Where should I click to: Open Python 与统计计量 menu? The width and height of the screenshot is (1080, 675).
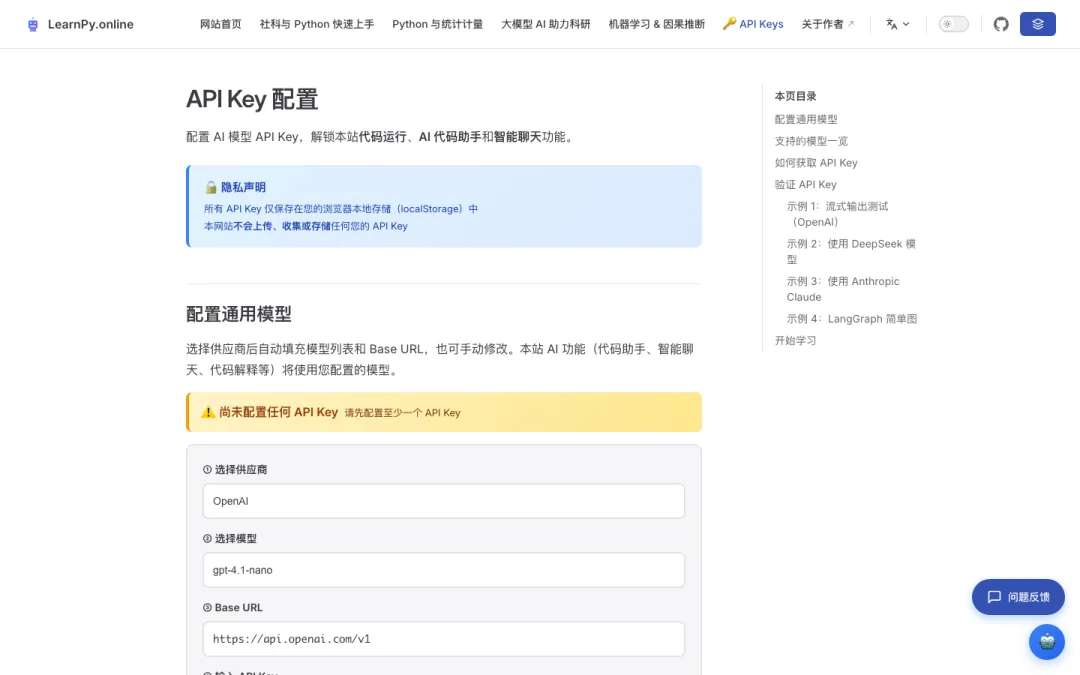click(437, 24)
